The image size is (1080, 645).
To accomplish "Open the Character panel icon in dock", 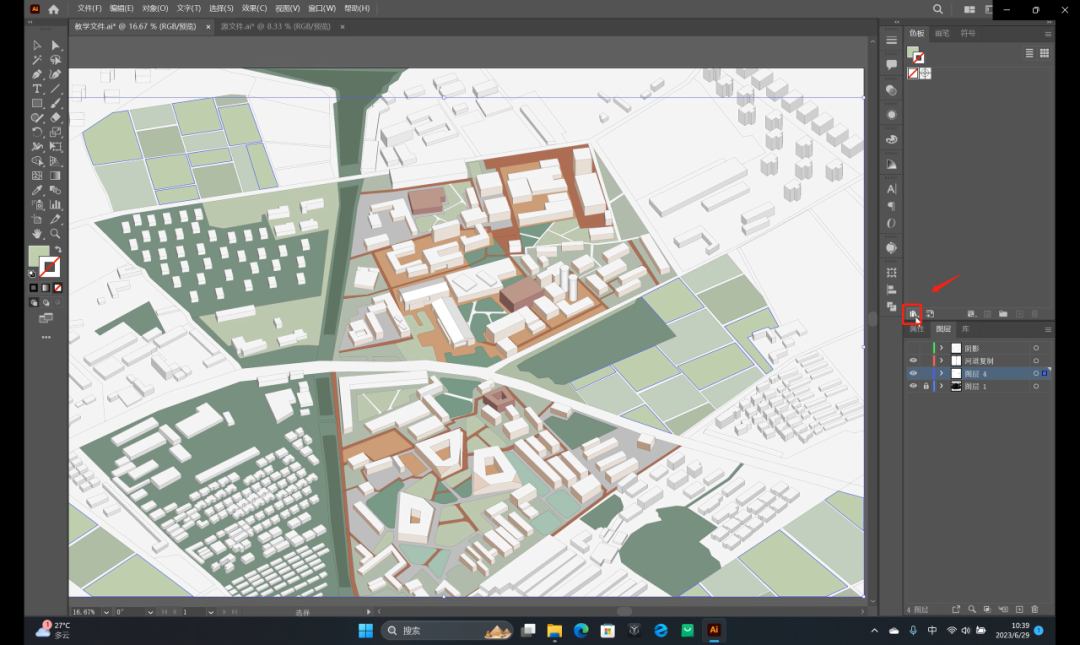I will click(891, 189).
